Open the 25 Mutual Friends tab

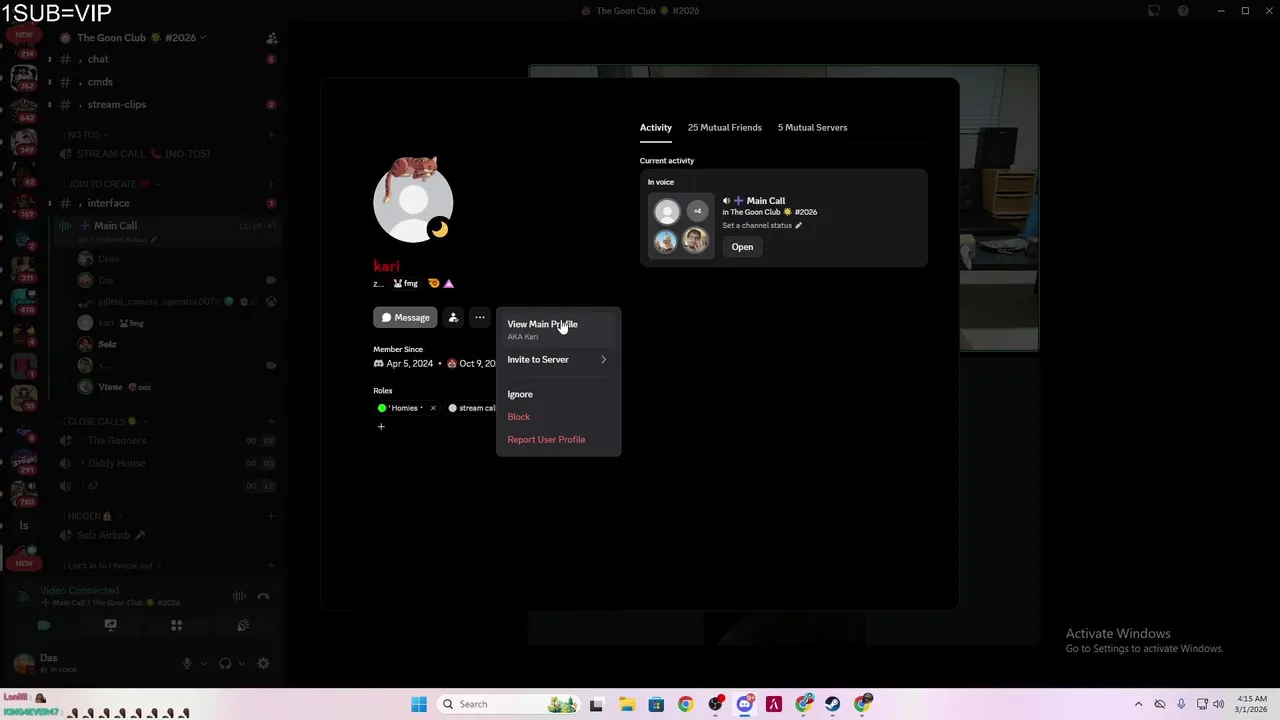[x=725, y=127]
